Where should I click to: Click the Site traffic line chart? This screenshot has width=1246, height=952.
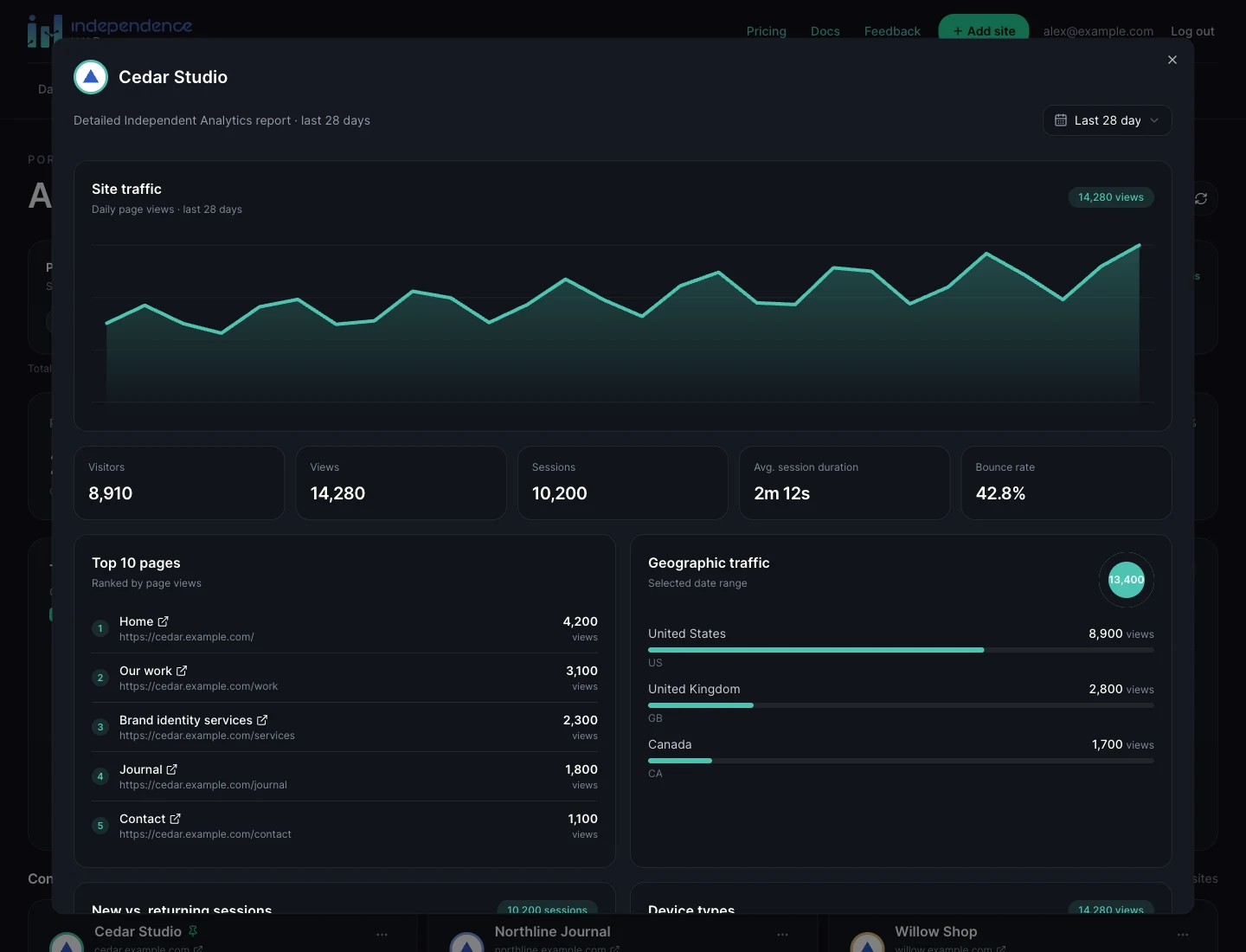point(623,323)
